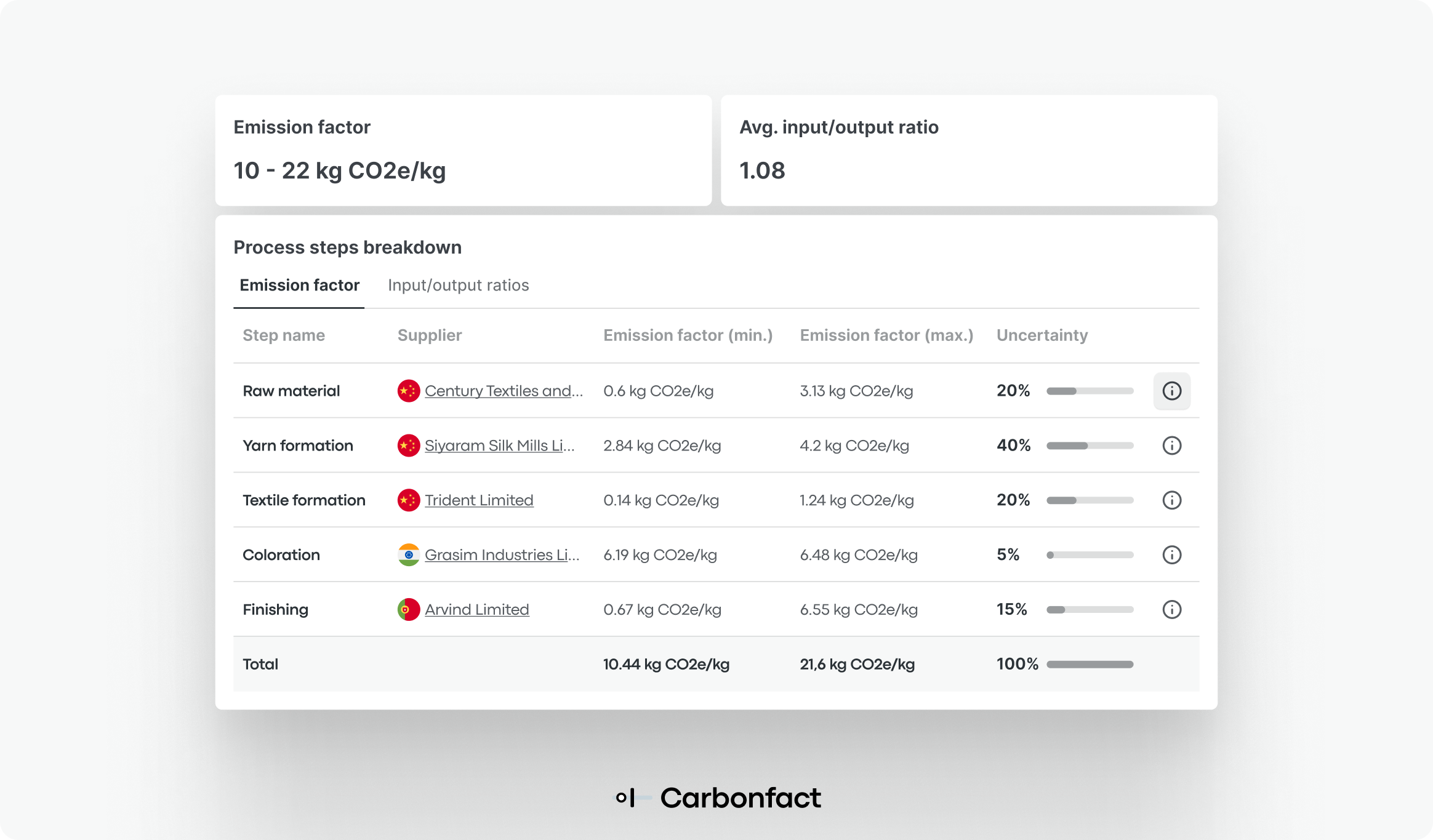Open Siyaram Silk Mills supplier link

[499, 446]
